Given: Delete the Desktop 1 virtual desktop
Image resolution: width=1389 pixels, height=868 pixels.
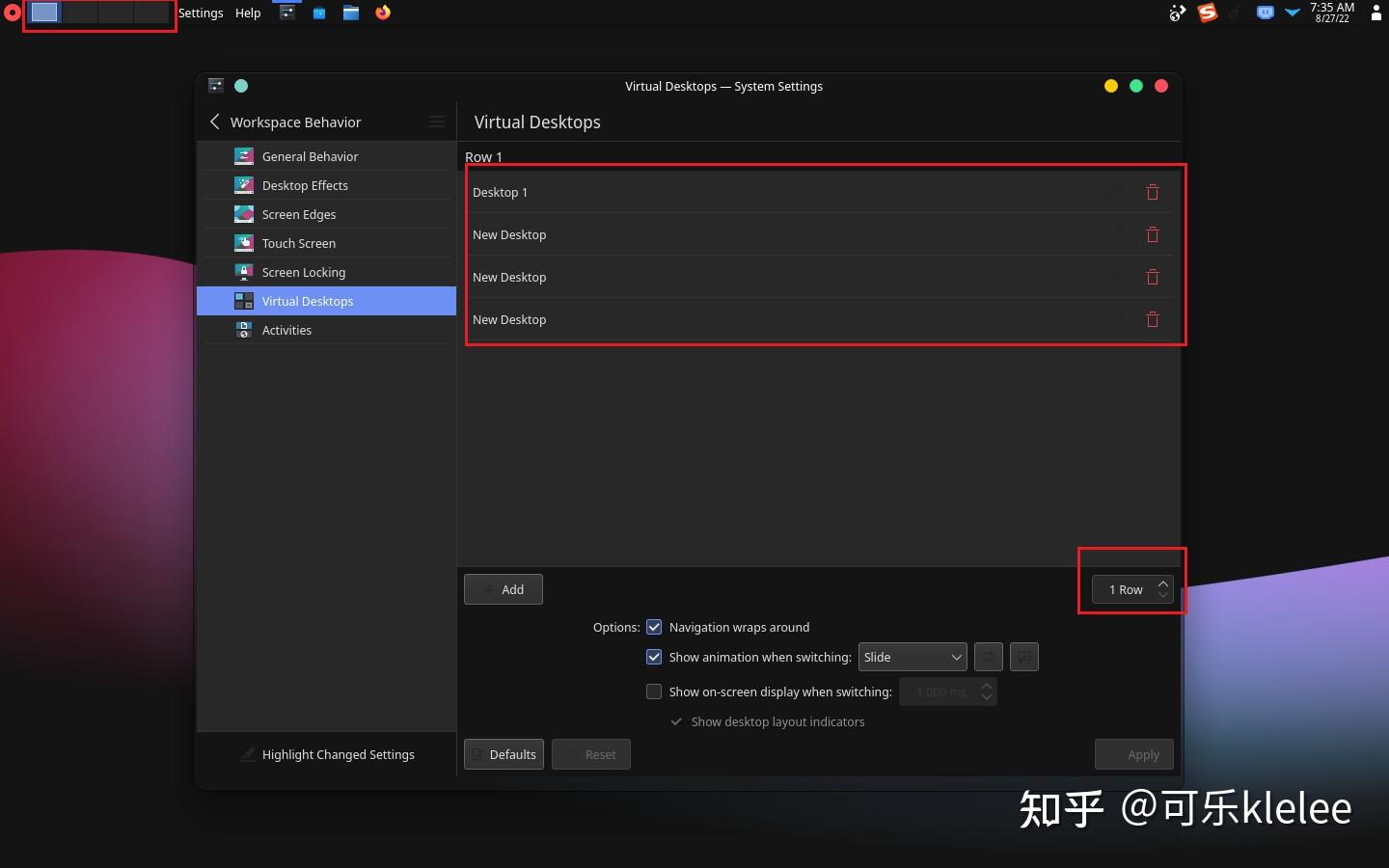Looking at the screenshot, I should [1152, 192].
